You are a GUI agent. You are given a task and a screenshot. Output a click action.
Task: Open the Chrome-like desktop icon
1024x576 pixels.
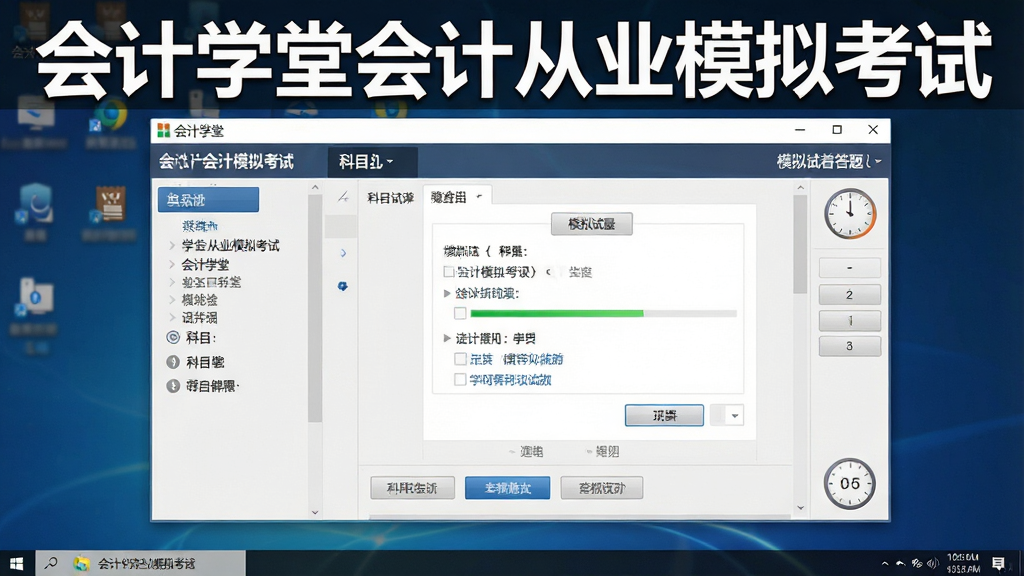110,117
